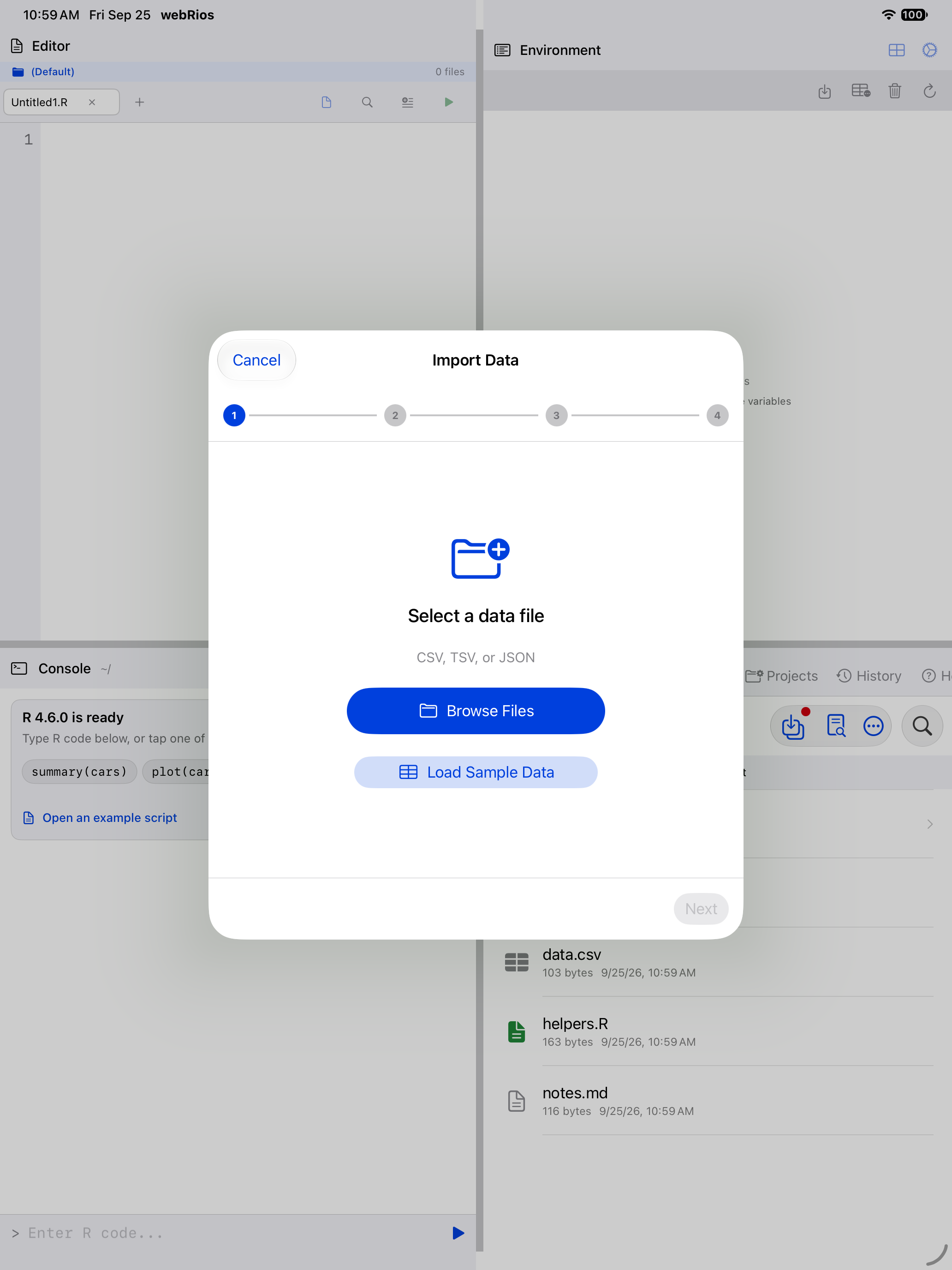Click the editor outline list icon
Screen dimensions: 952x1270
pyautogui.click(x=407, y=102)
